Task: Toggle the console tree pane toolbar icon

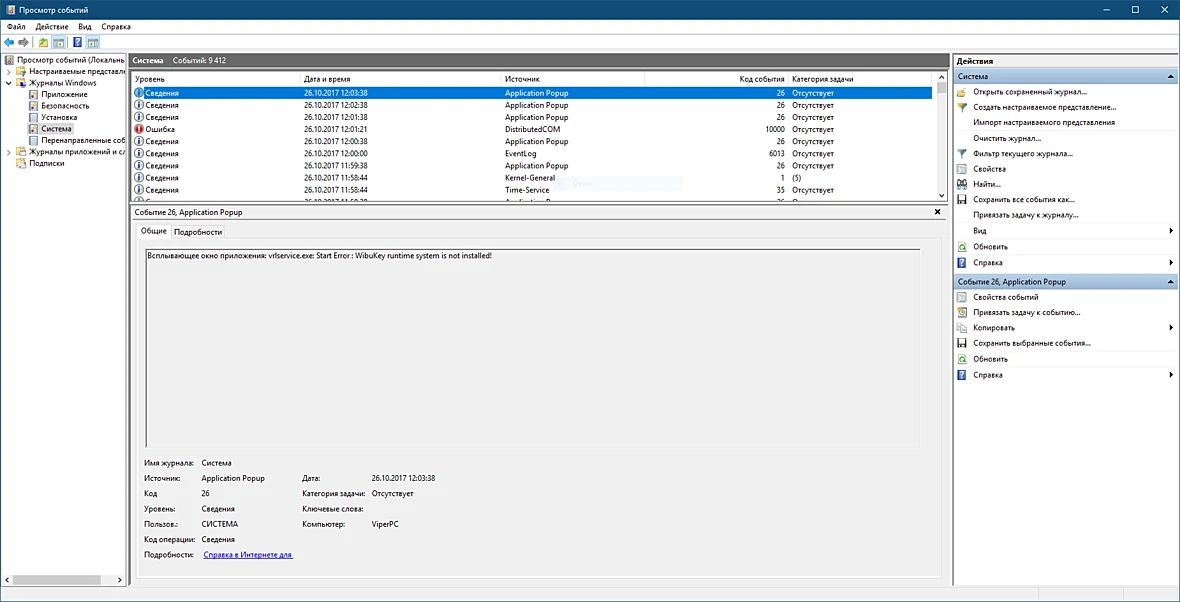Action: [x=58, y=42]
